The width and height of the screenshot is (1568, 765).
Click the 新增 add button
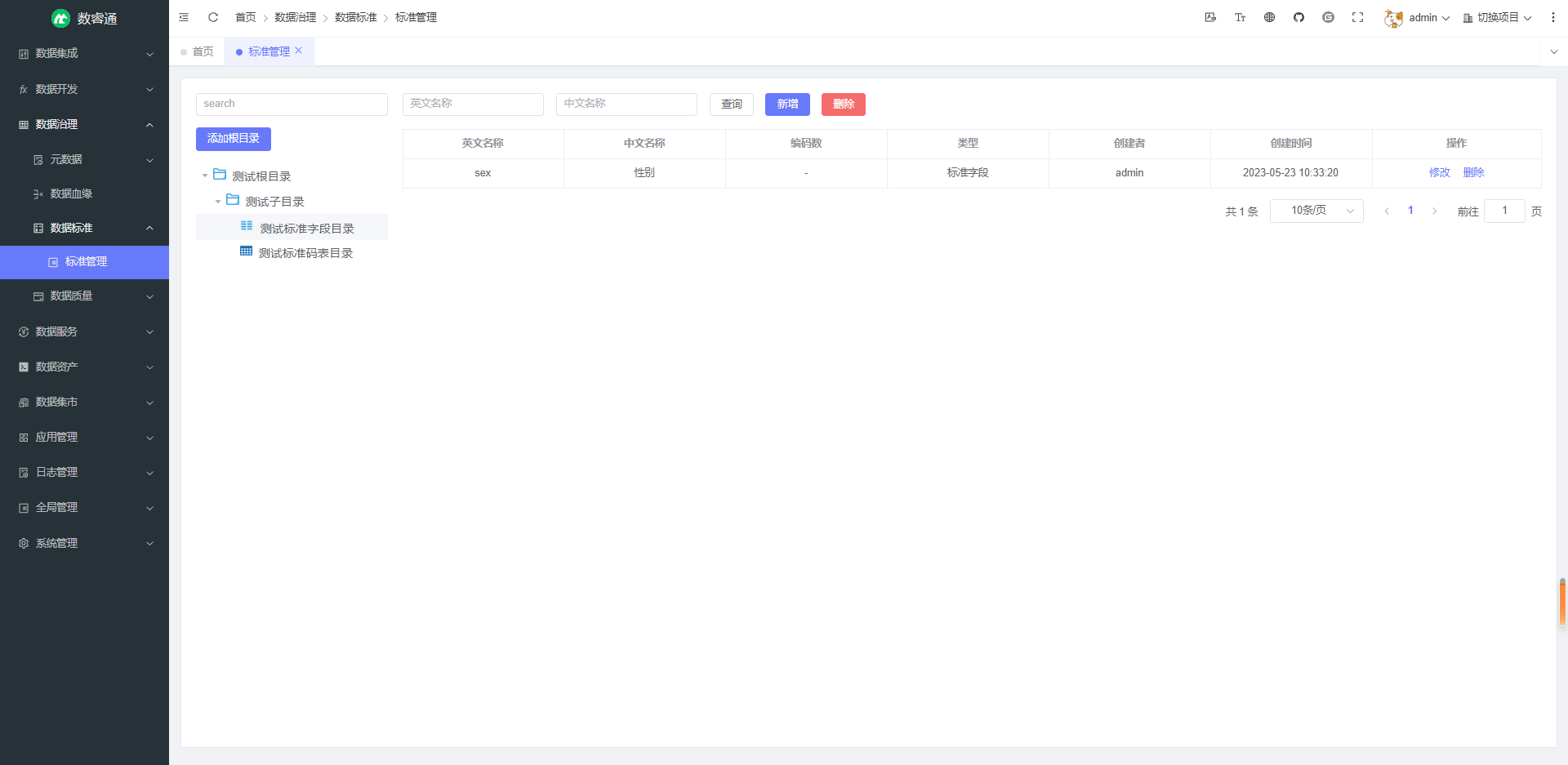787,105
